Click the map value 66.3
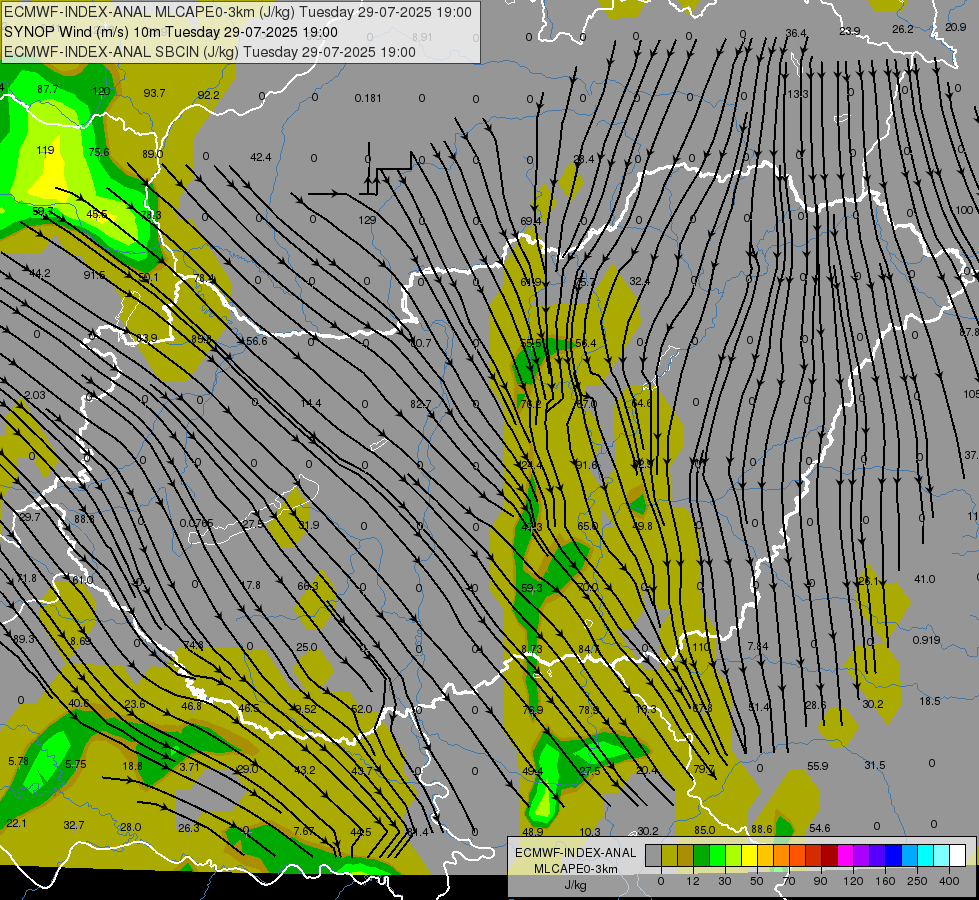The width and height of the screenshot is (979, 900). (308, 586)
